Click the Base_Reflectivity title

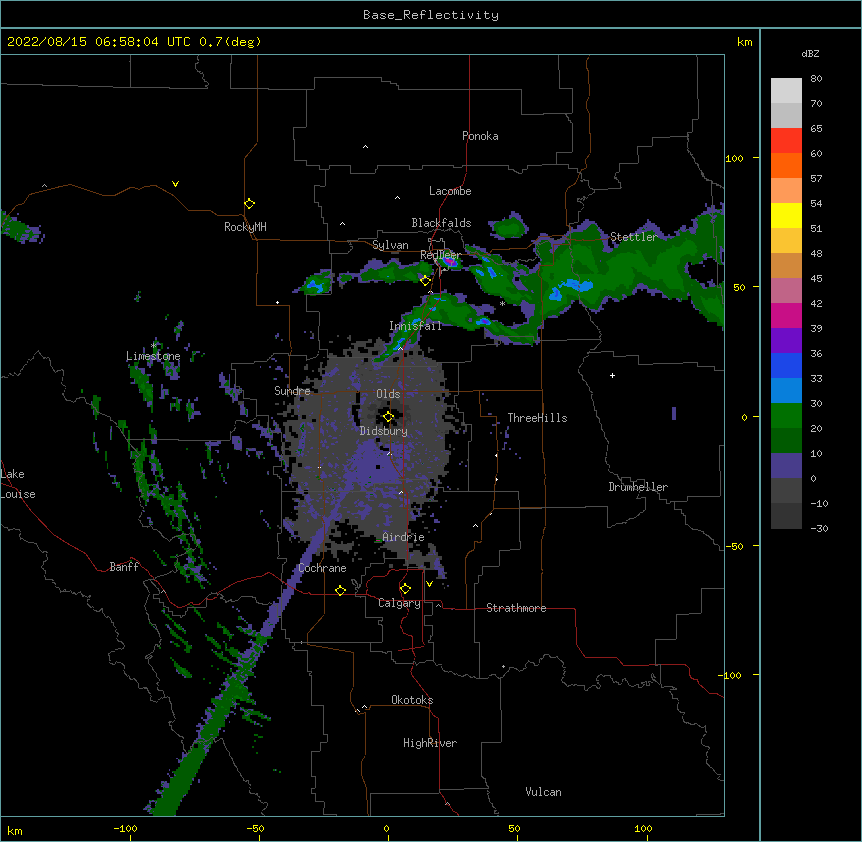pyautogui.click(x=431, y=15)
